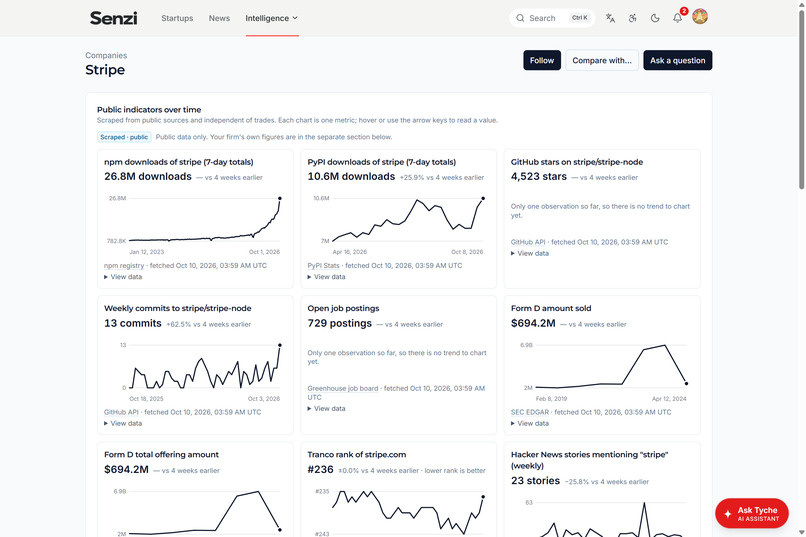Open the user avatar menu
This screenshot has height=537, width=806.
pos(700,16)
